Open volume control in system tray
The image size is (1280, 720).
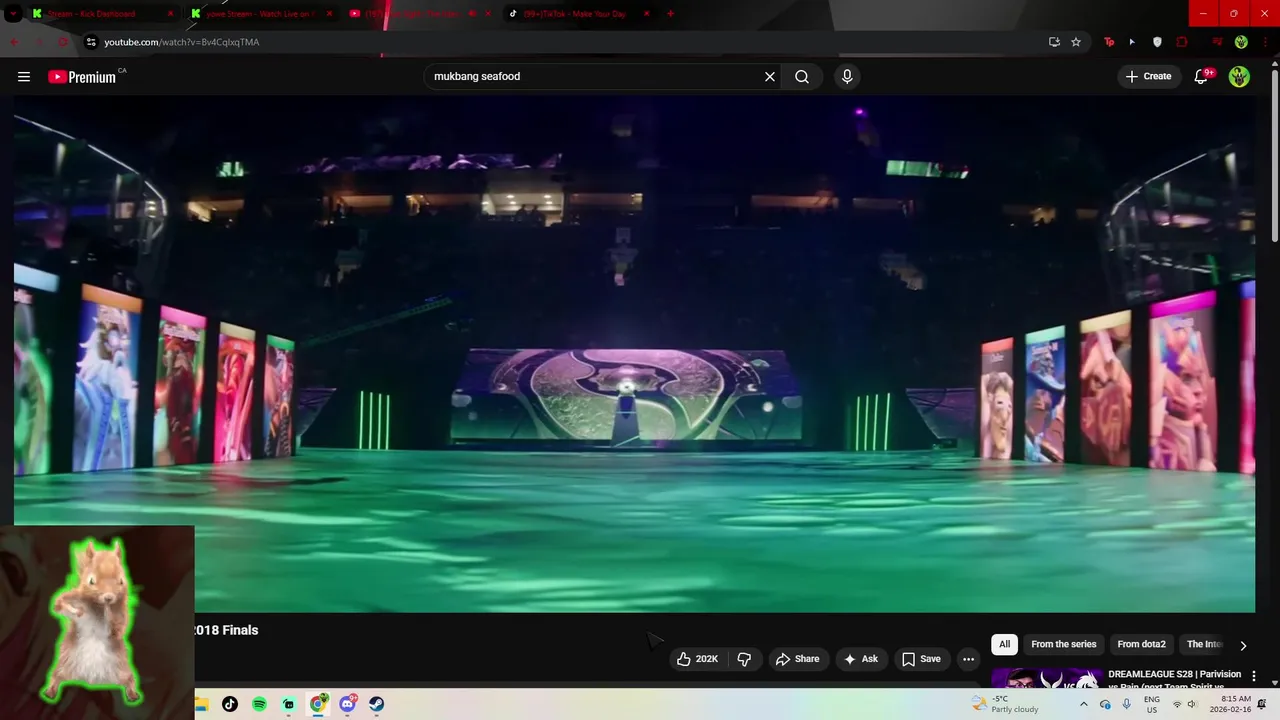[1192, 704]
